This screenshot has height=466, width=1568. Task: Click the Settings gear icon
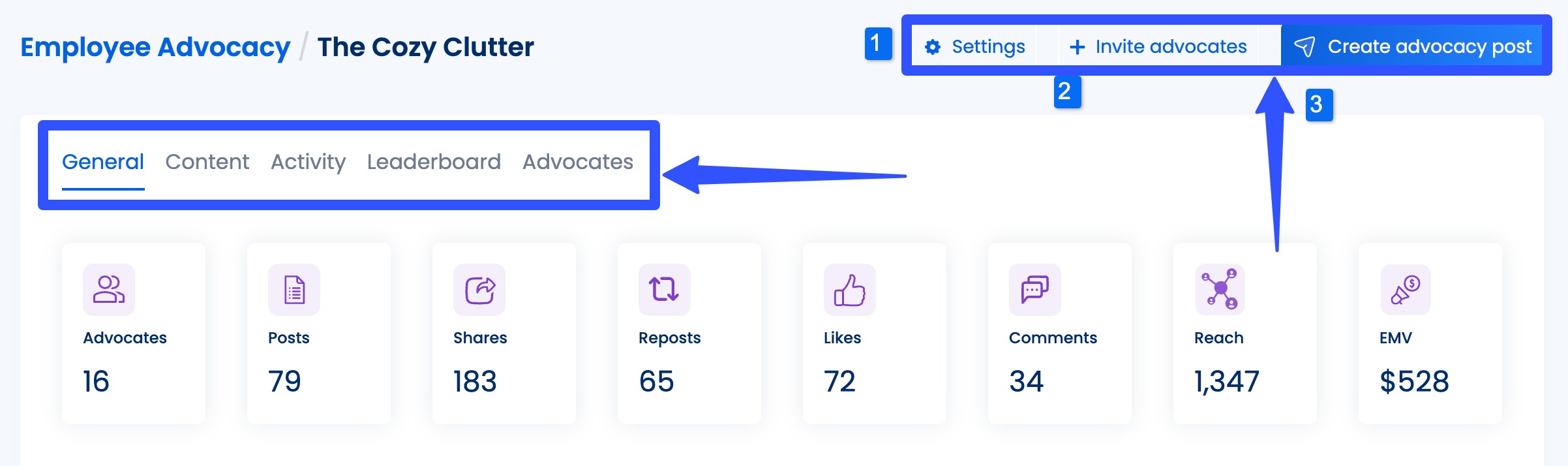click(x=933, y=47)
